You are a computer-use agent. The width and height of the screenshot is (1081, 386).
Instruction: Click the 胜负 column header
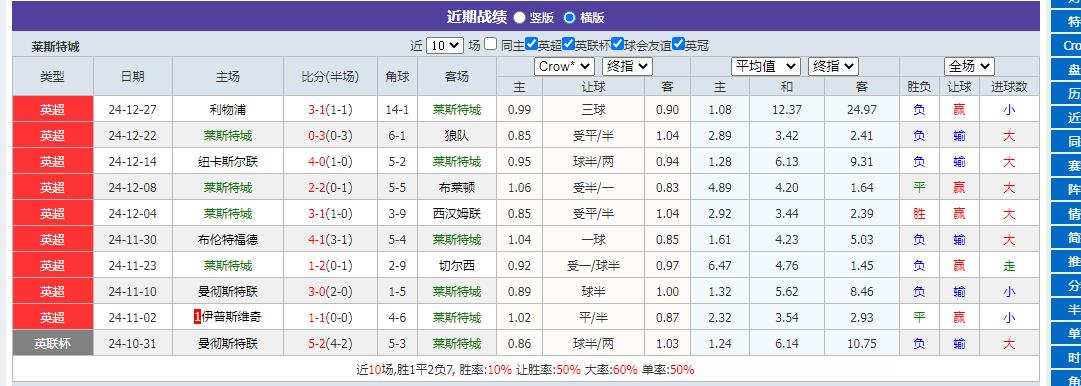(919, 87)
